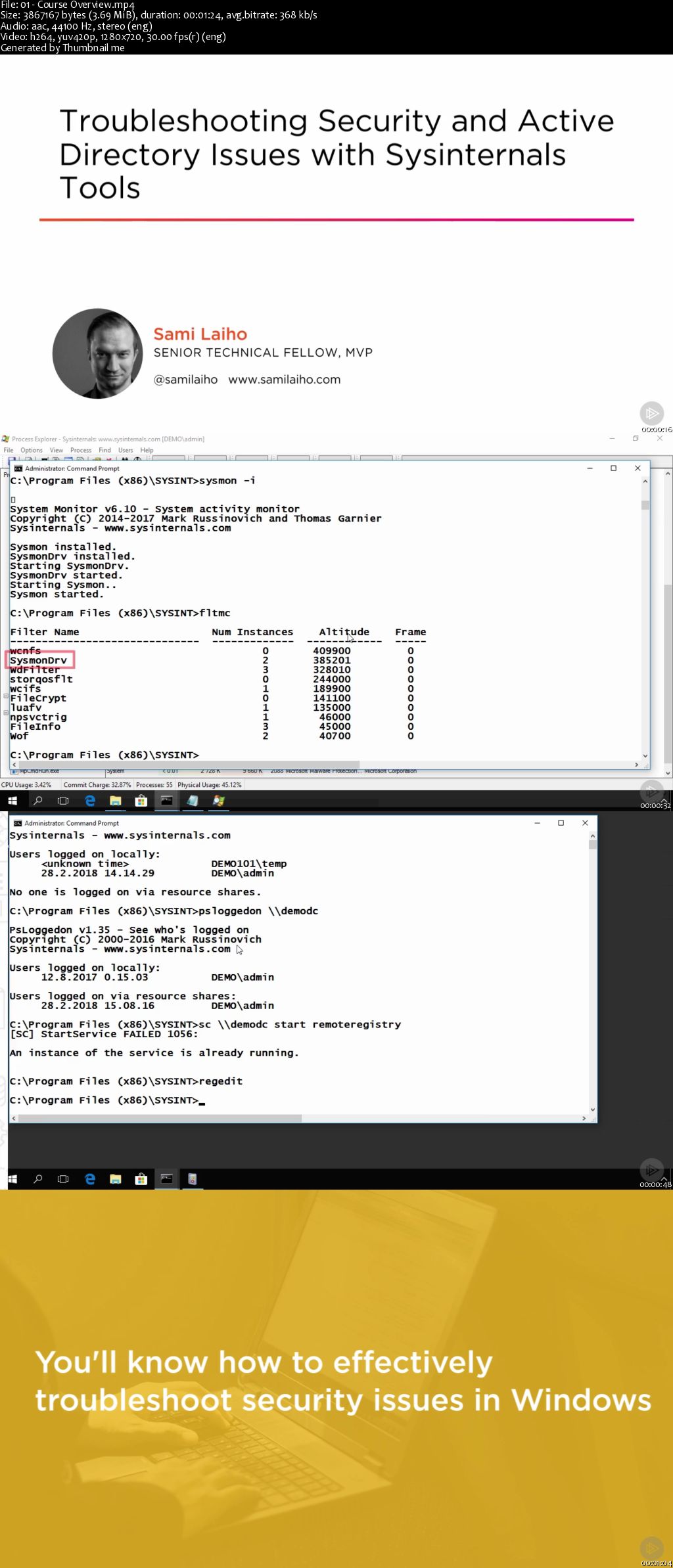Click the DEMO101\temp user entry

click(249, 864)
